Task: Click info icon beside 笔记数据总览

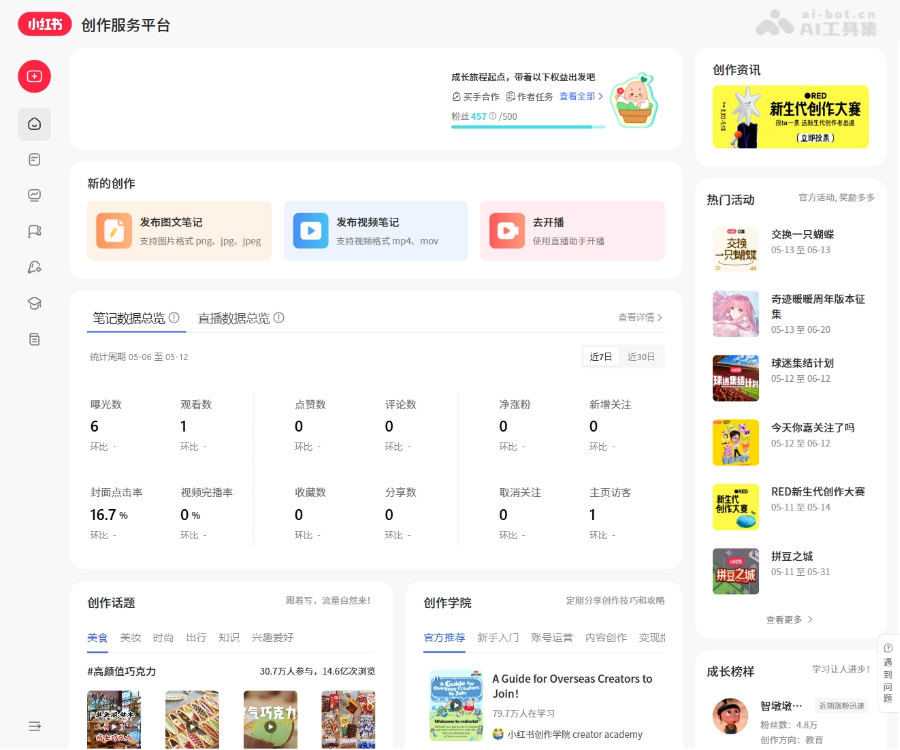Action: pyautogui.click(x=174, y=317)
